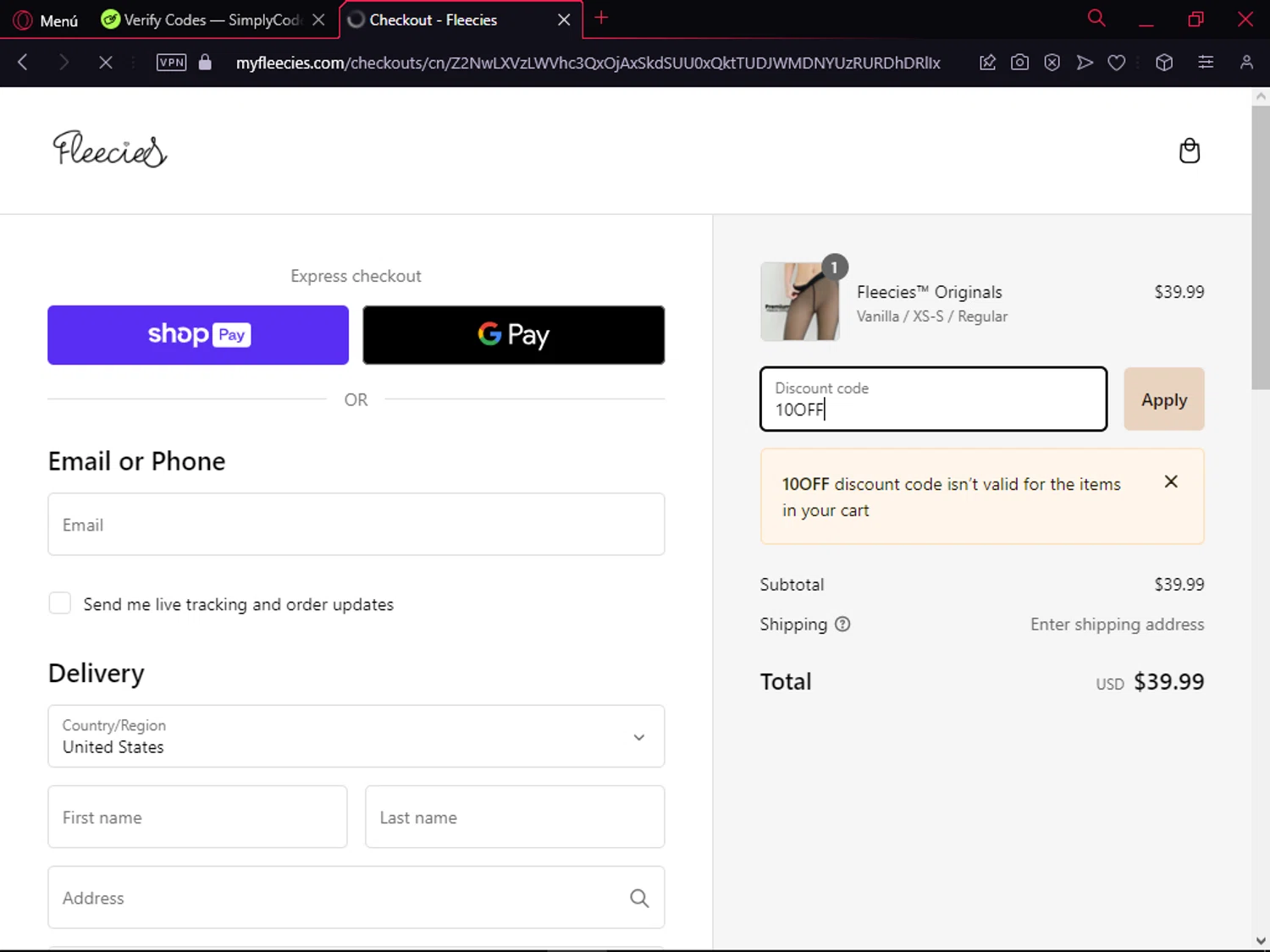Open Easy Setup sliders icon
The image size is (1270, 952).
tap(1206, 62)
